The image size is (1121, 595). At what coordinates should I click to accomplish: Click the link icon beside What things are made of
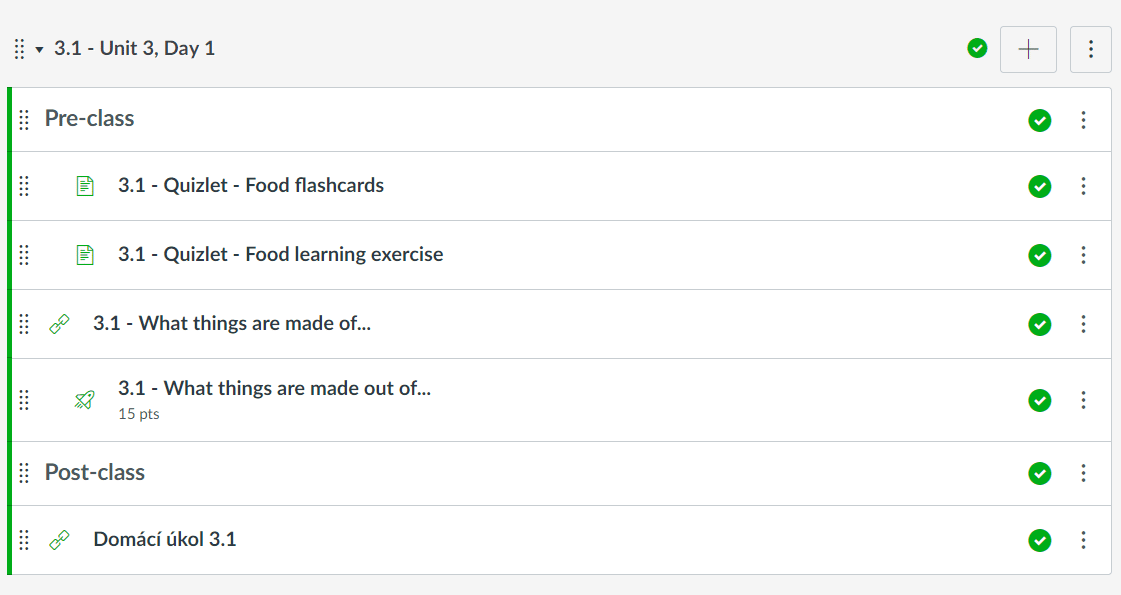(x=59, y=324)
